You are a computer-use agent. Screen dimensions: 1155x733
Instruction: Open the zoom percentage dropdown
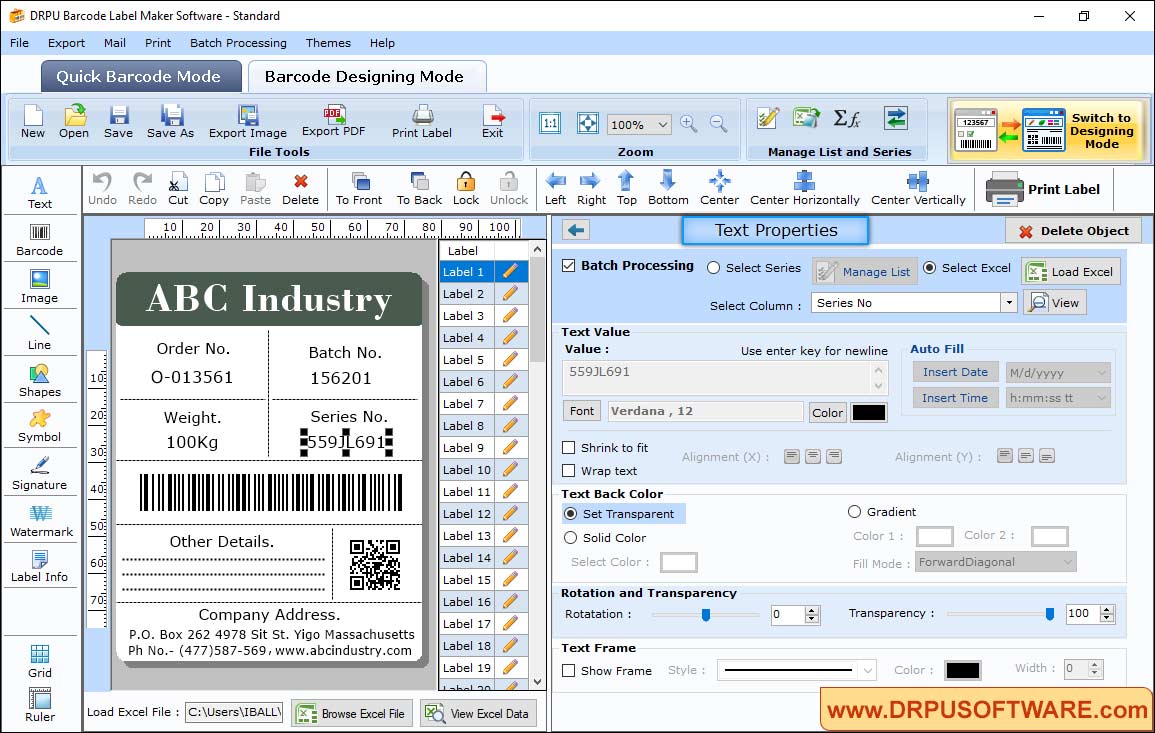pos(662,124)
